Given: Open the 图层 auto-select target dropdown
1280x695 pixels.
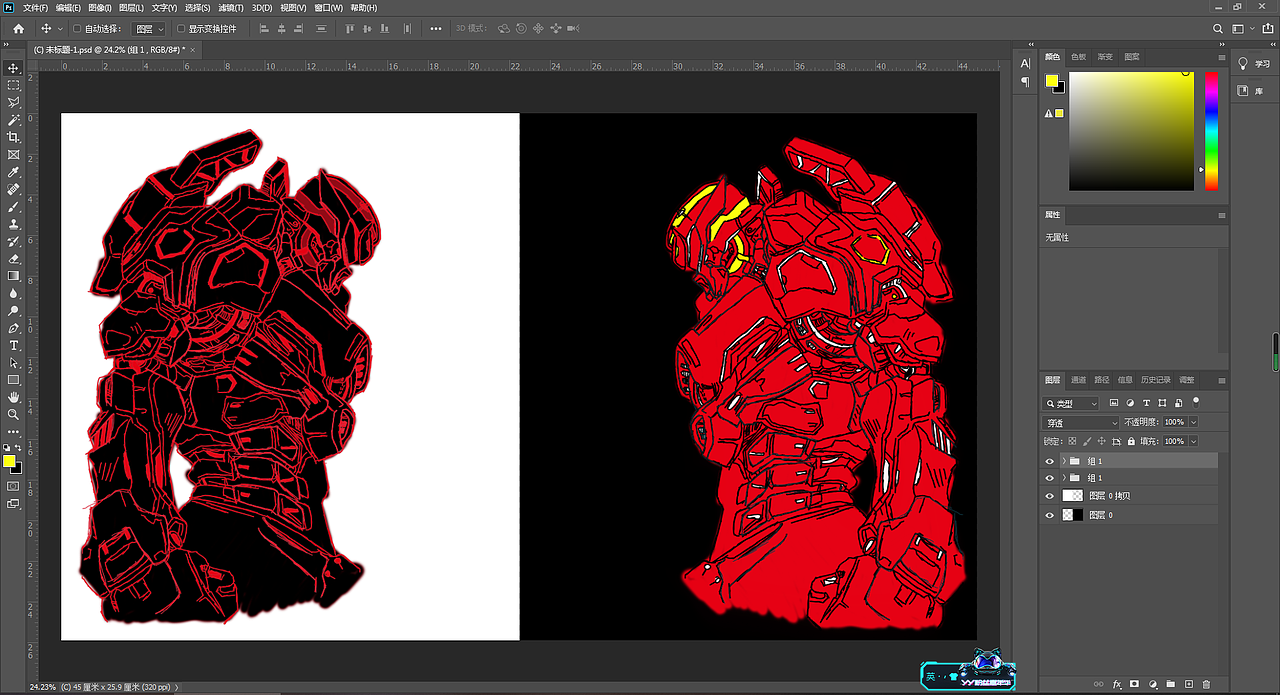Looking at the screenshot, I should [x=150, y=29].
